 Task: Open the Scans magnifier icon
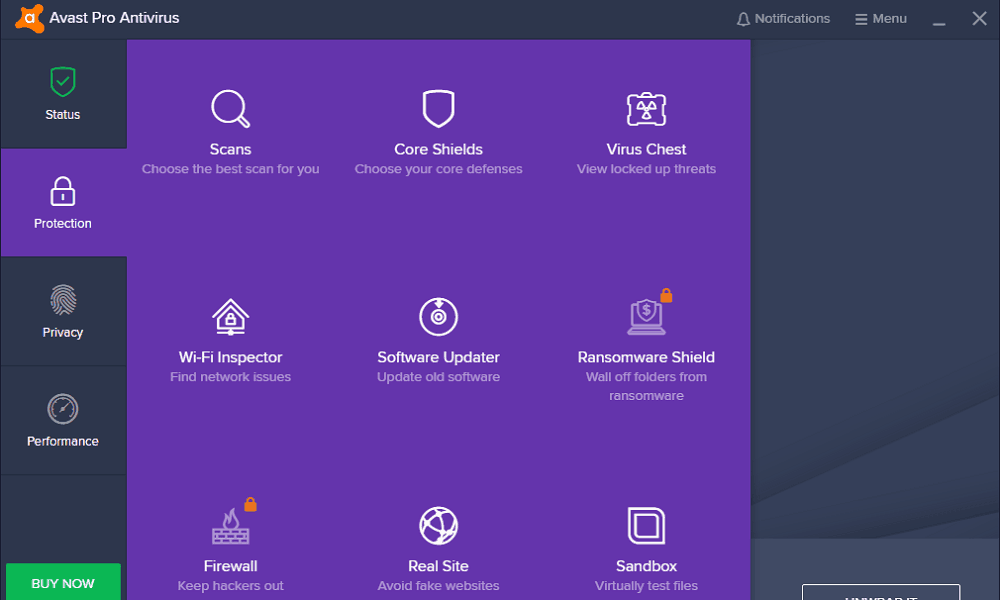[230, 108]
